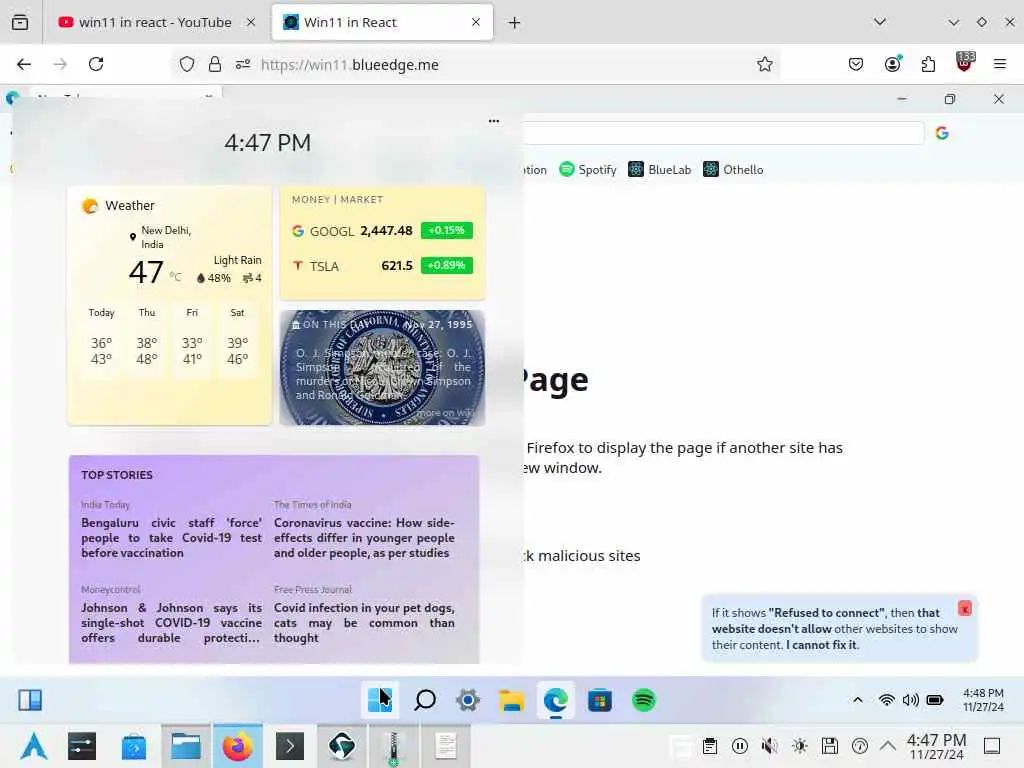The image size is (1024, 768).
Task: Close the 'win11 in react - YouTube' tab
Action: (x=251, y=22)
